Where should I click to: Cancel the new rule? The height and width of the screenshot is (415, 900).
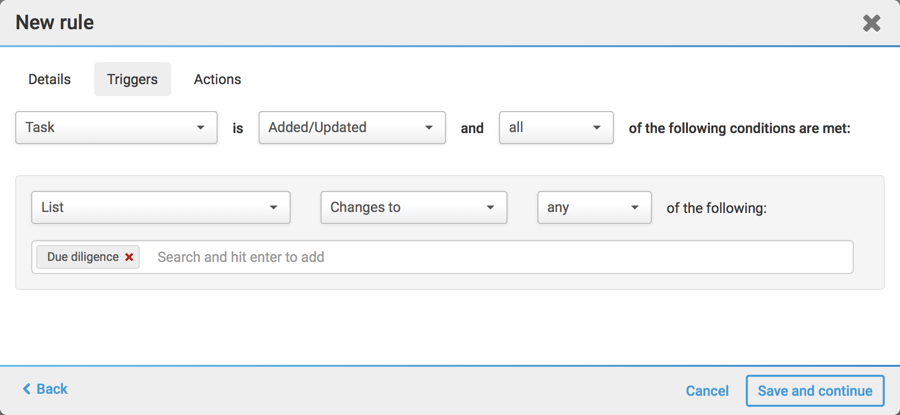[707, 391]
